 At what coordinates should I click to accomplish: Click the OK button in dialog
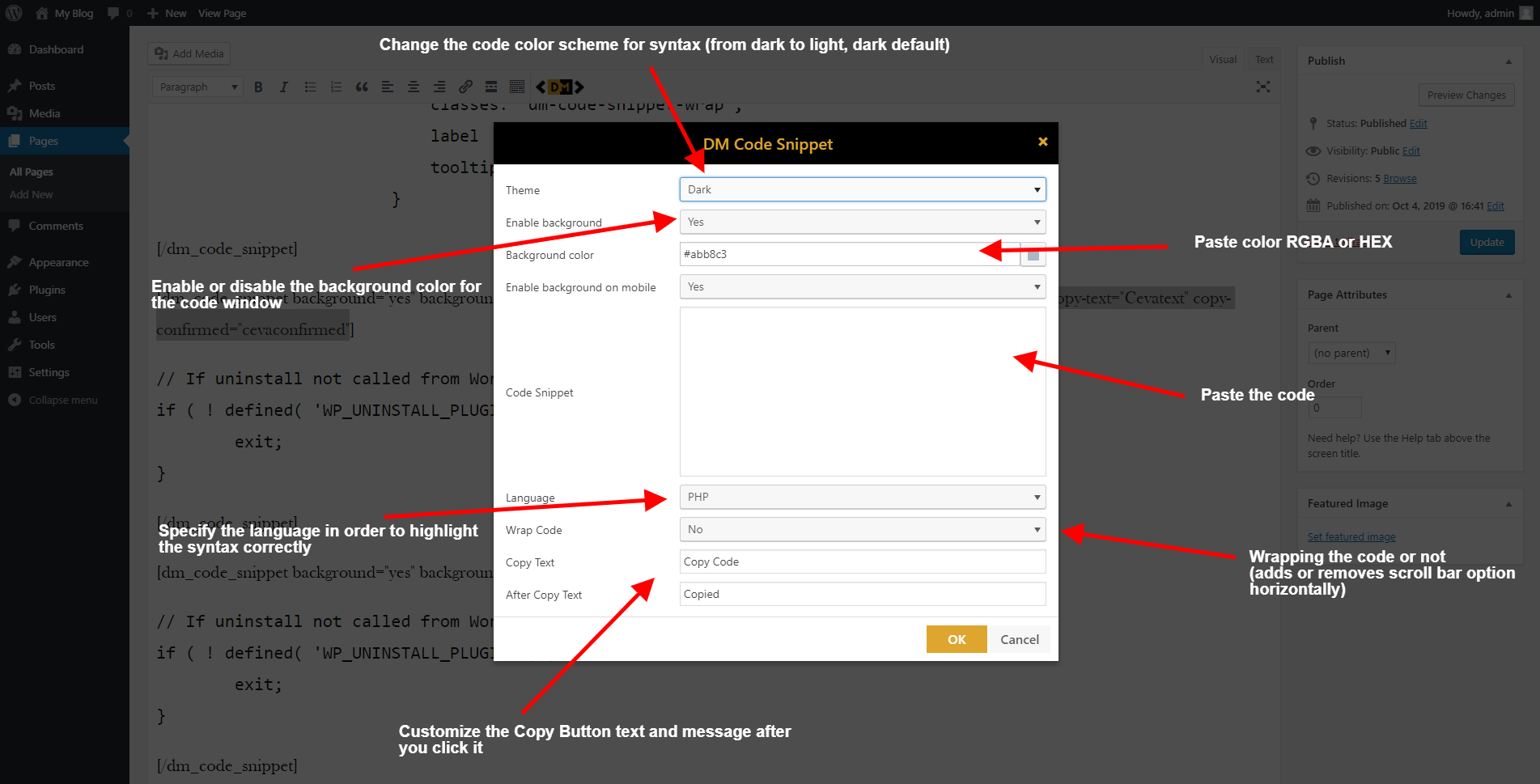click(957, 639)
